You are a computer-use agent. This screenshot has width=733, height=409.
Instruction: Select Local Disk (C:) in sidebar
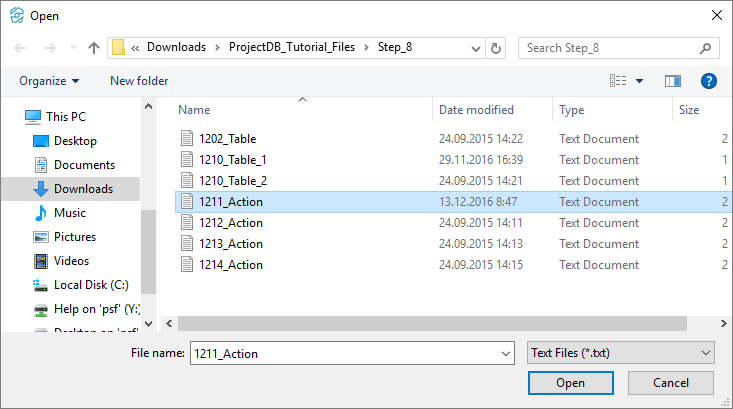pos(91,285)
